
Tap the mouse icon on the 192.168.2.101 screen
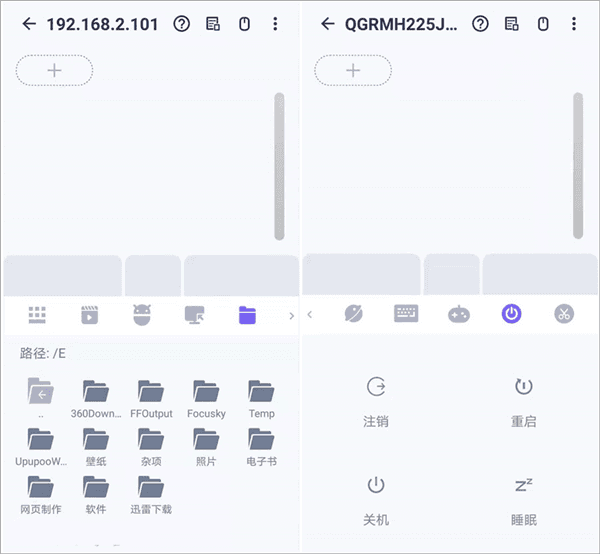(245, 24)
